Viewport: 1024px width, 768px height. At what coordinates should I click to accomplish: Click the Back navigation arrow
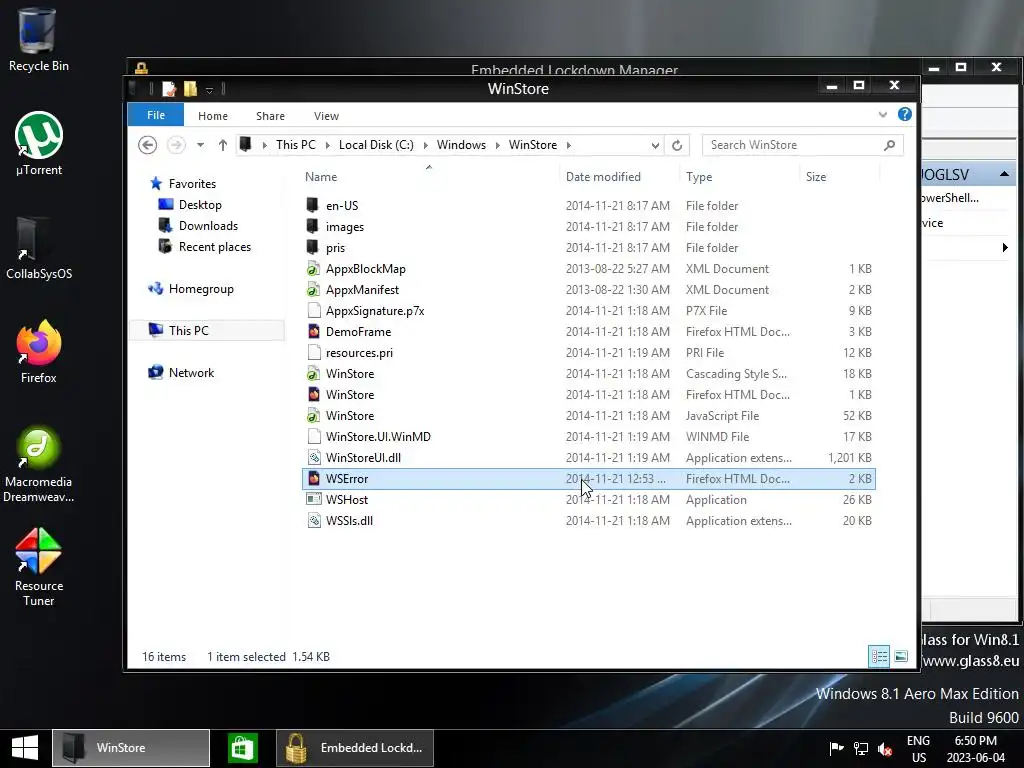point(148,145)
